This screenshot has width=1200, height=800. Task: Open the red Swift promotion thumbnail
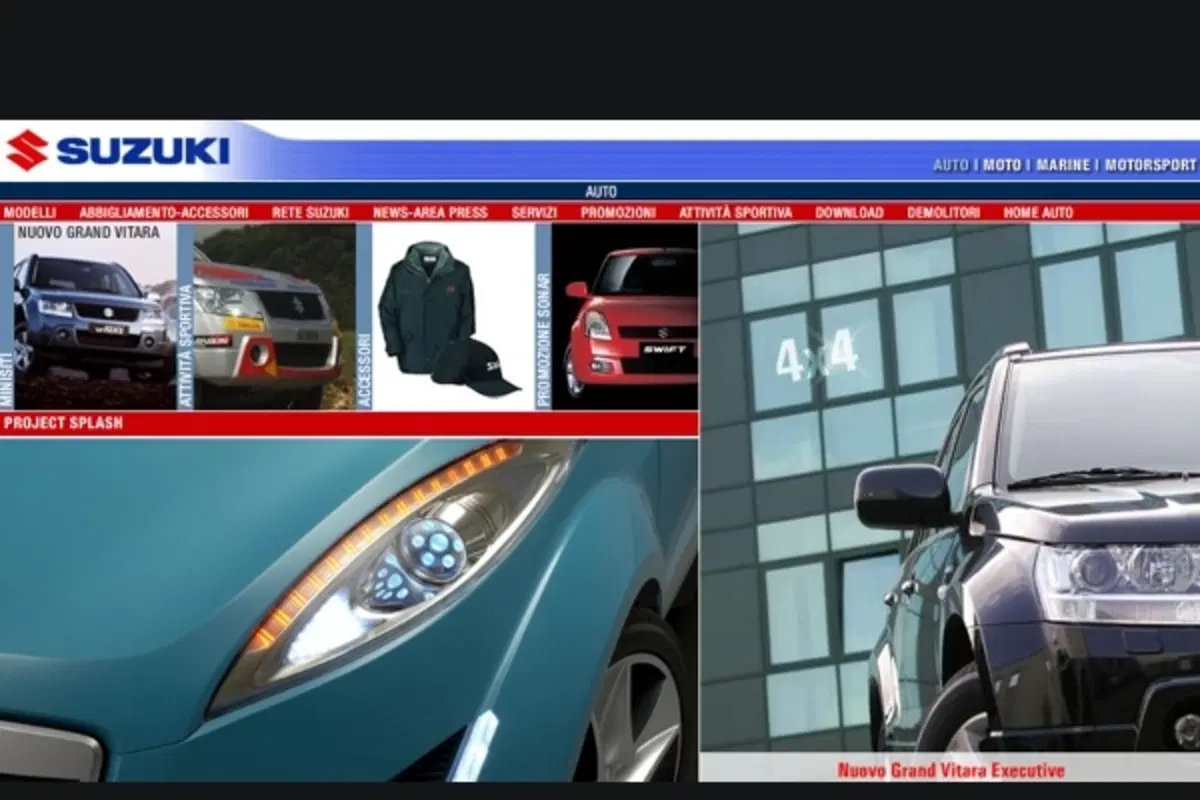click(x=625, y=316)
